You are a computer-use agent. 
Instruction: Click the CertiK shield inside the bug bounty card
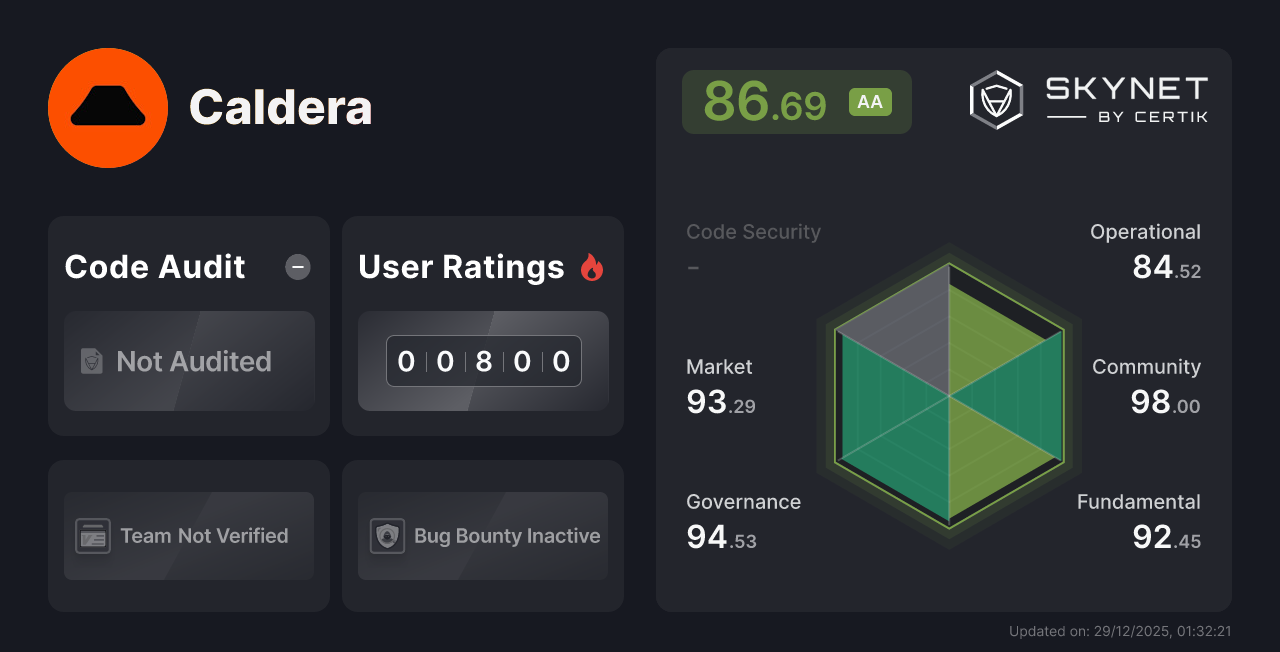[388, 536]
